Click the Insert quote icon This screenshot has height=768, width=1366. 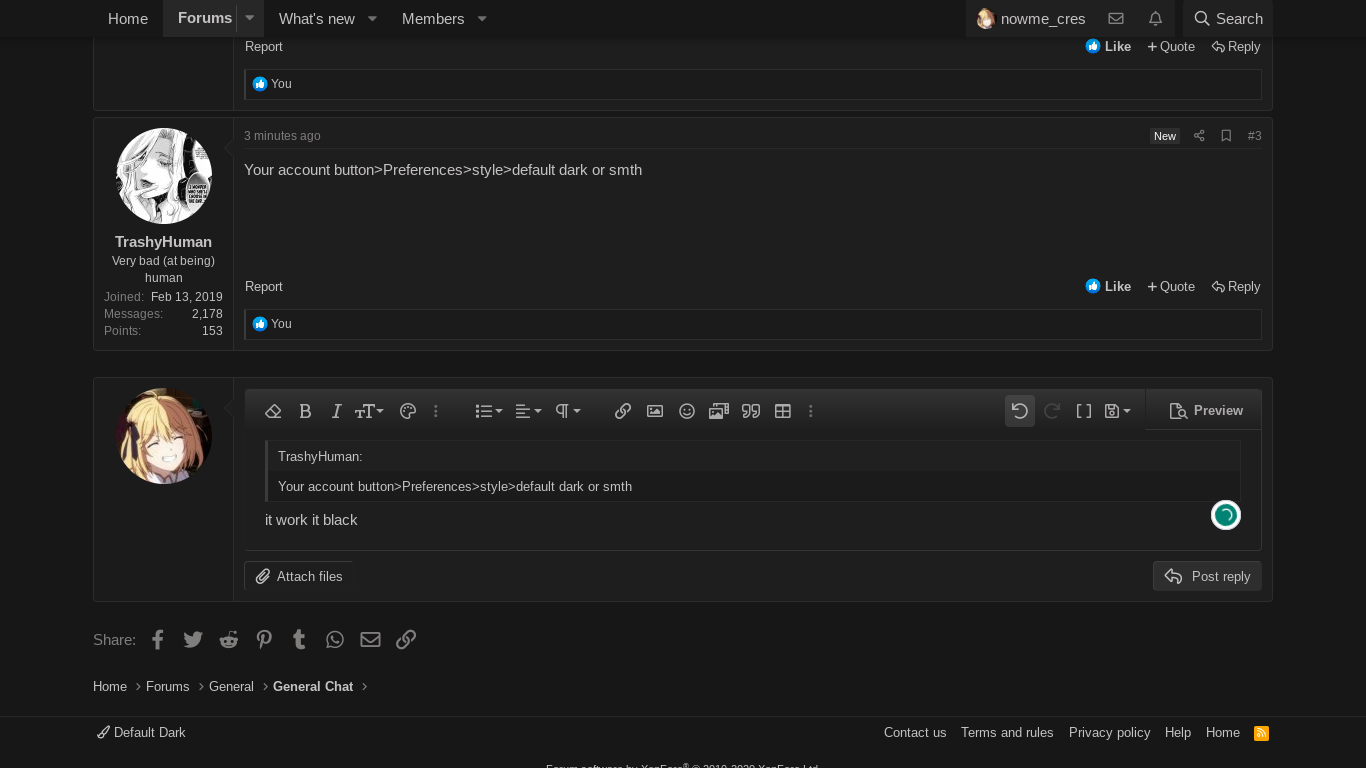[751, 411]
